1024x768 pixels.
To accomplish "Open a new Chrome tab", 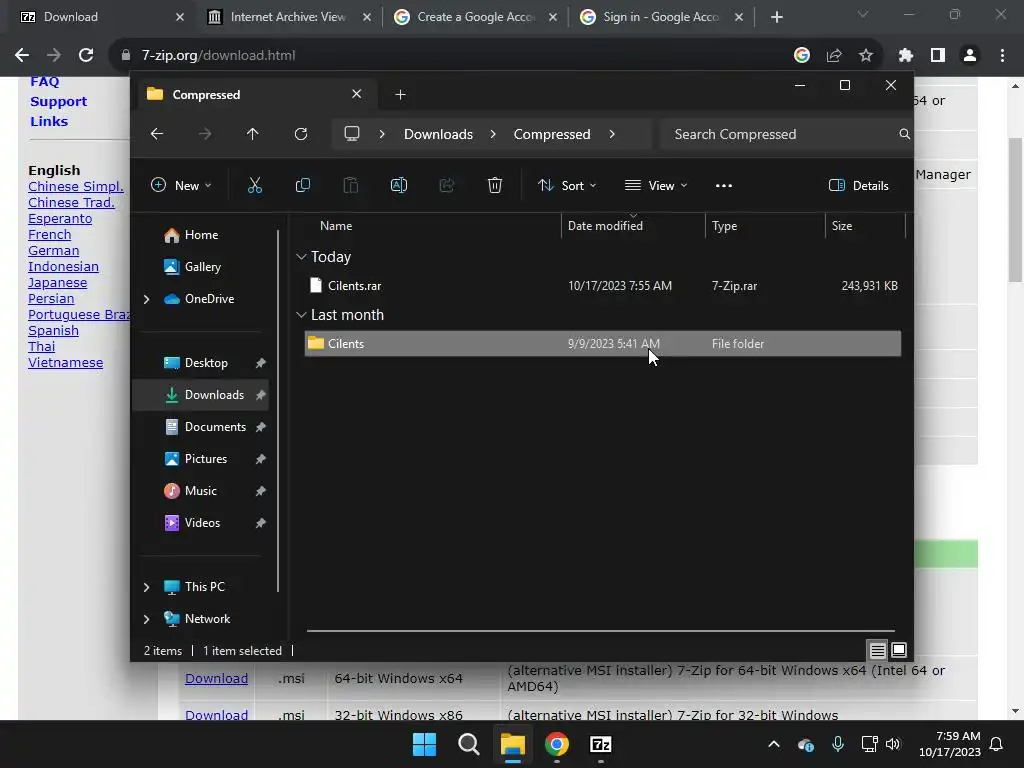I will tap(776, 17).
